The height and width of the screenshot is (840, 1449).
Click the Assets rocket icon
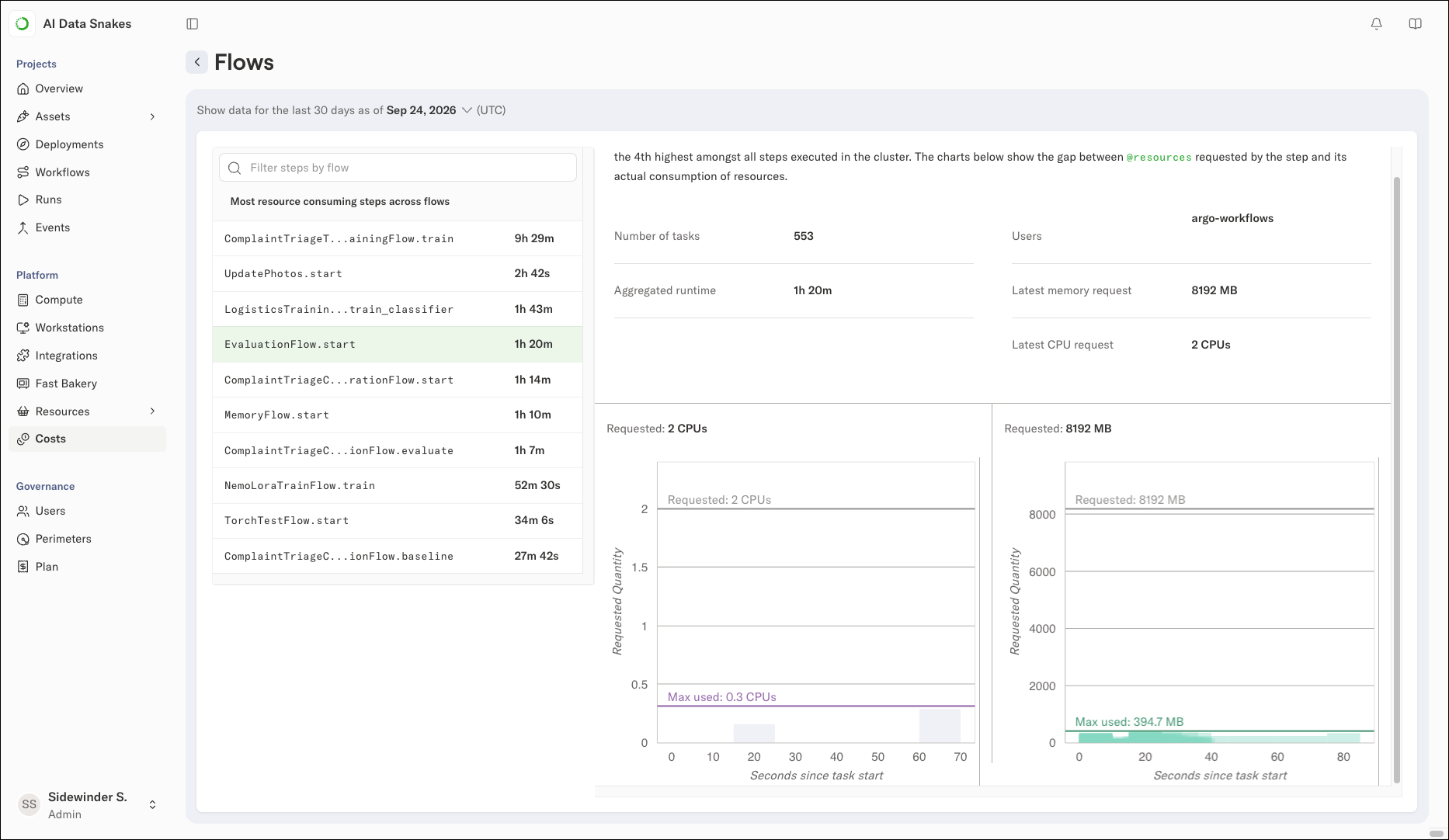click(23, 116)
